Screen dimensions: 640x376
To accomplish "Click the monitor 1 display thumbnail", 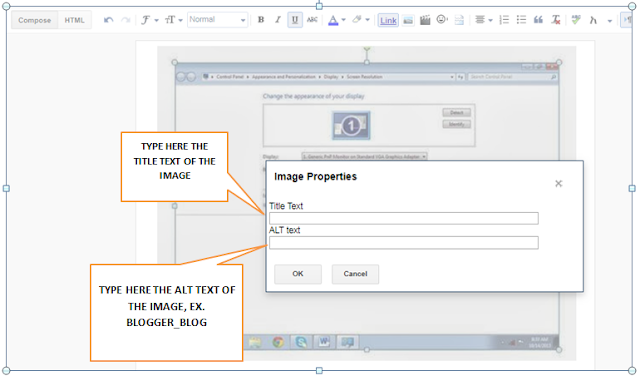I will click(351, 125).
